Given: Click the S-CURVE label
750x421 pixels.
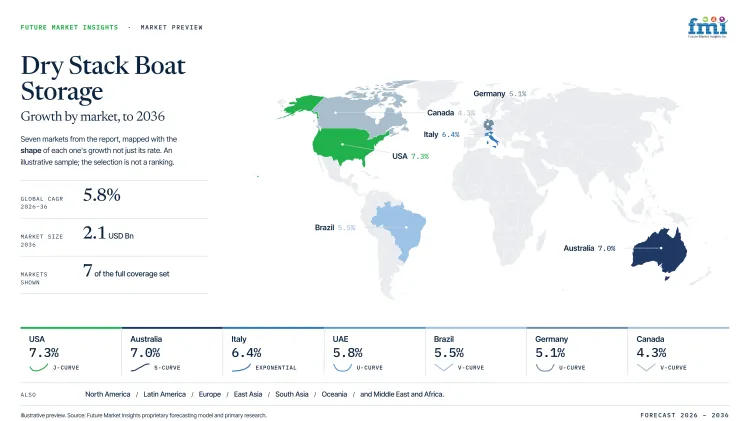Looking at the screenshot, I should (x=167, y=368).
